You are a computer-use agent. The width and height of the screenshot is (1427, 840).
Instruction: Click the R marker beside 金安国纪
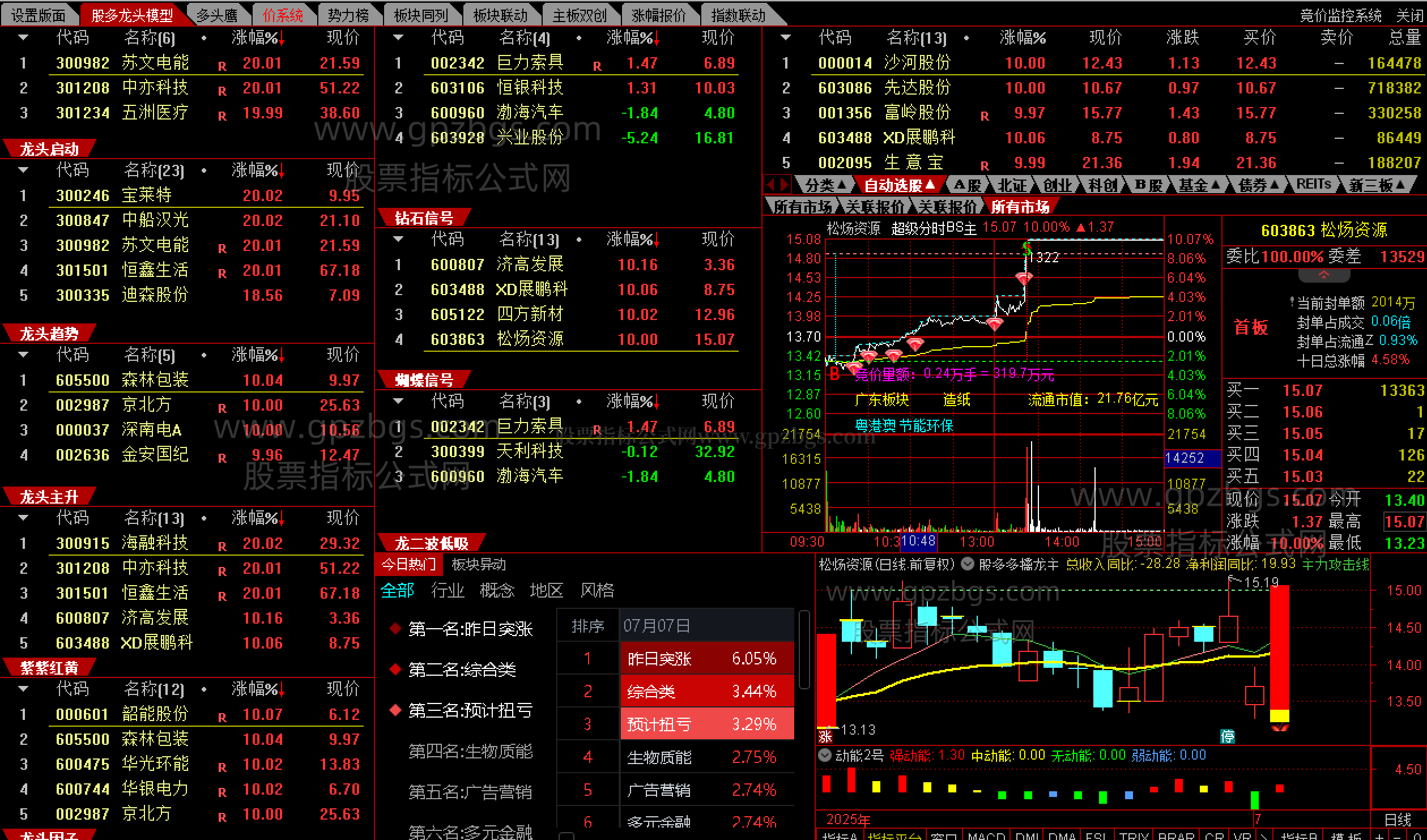point(222,458)
